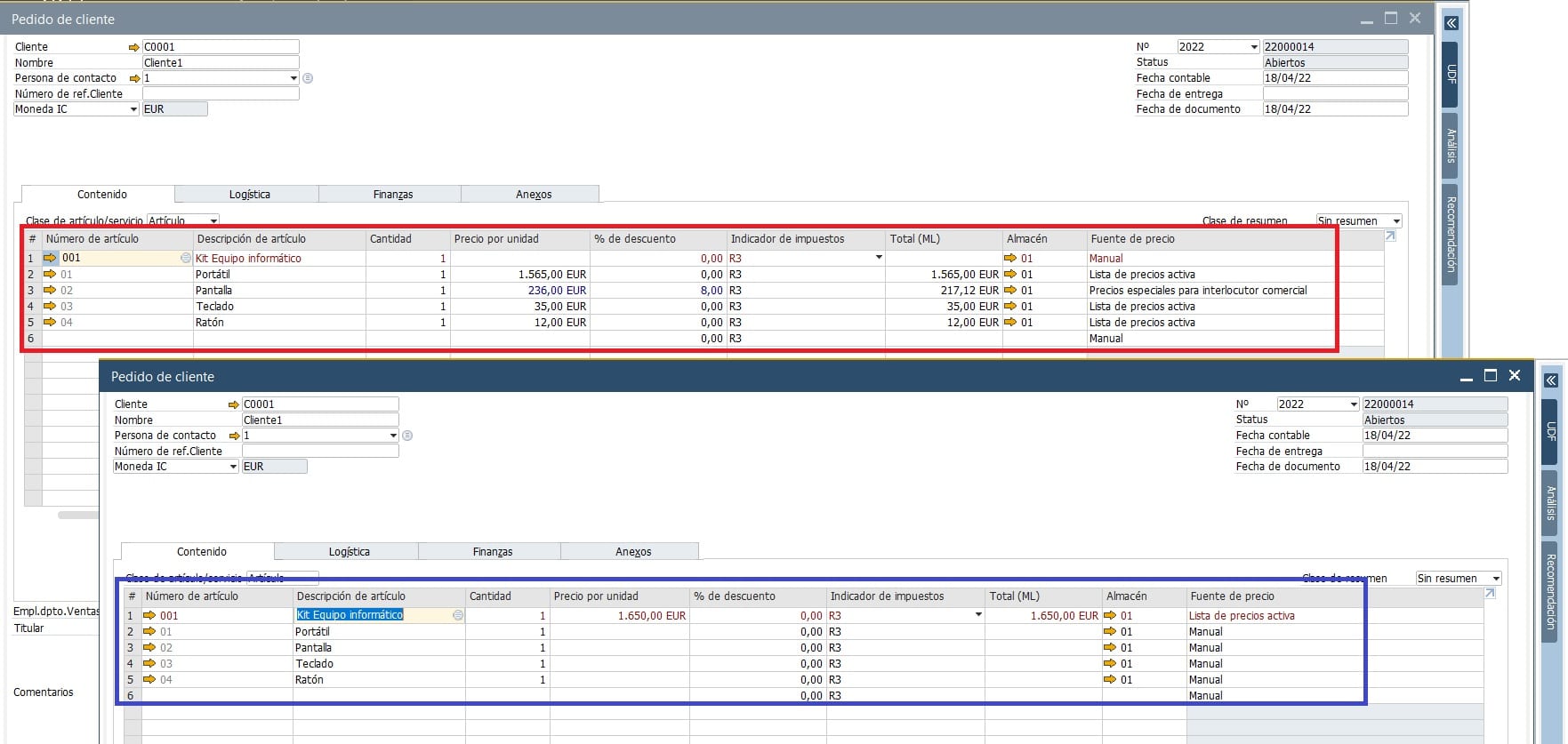1568x744 pixels.
Task: Click table expand icon at top right of front grid
Action: tap(1490, 594)
